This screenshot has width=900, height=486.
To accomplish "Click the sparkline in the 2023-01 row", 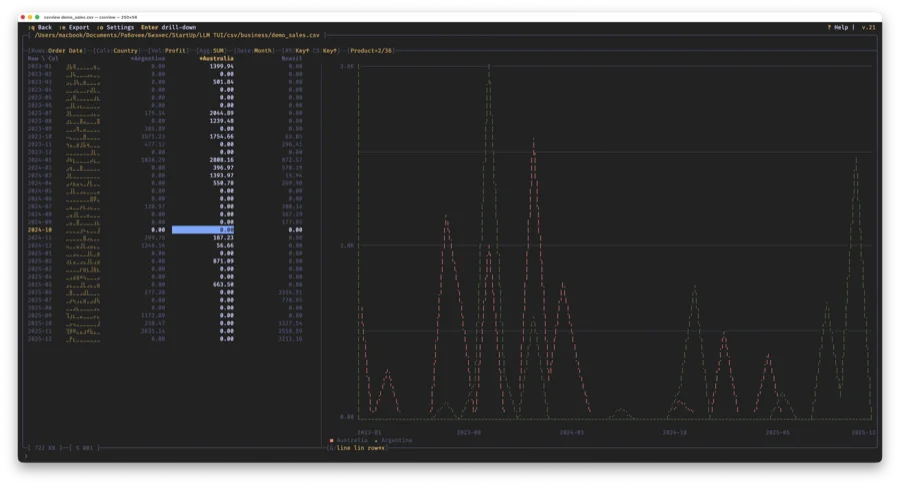I will [x=84, y=66].
